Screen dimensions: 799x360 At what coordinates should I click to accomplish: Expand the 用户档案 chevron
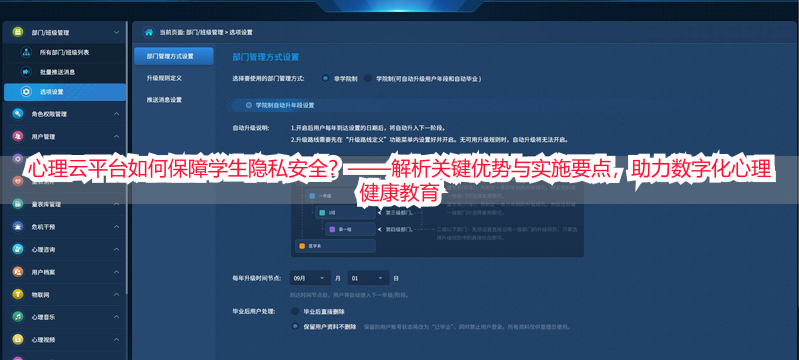point(116,272)
